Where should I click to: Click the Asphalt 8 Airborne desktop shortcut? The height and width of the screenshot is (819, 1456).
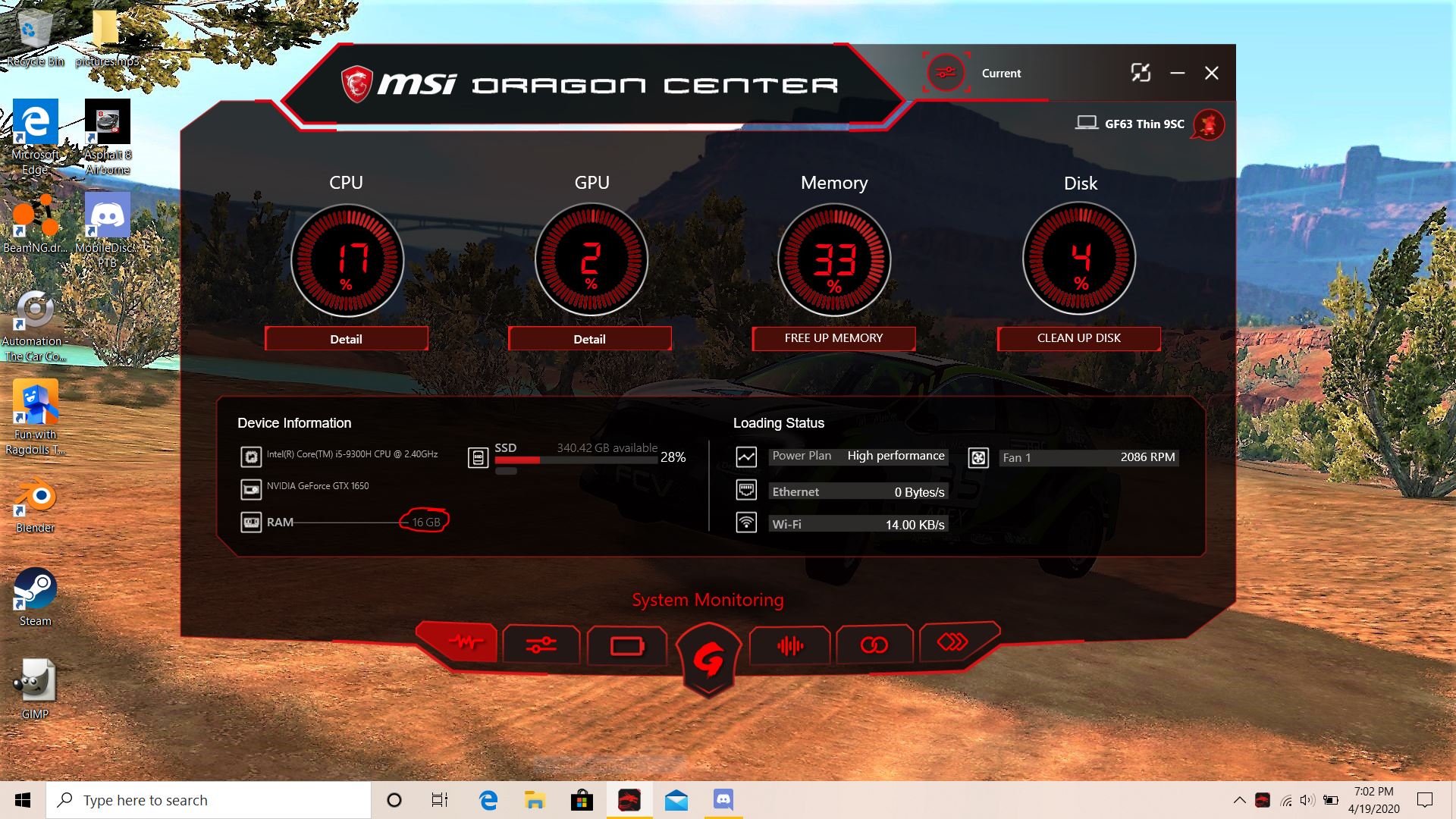tap(107, 138)
